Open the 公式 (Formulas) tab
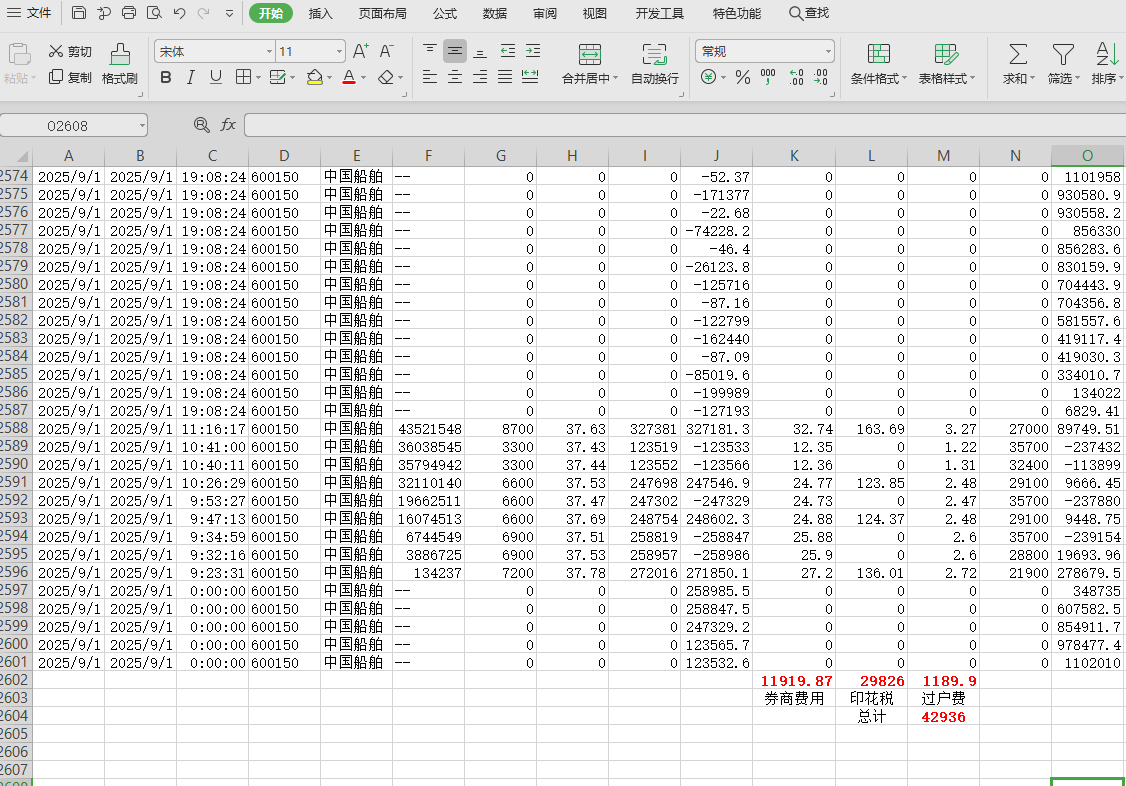The width and height of the screenshot is (1126, 786). [x=445, y=13]
